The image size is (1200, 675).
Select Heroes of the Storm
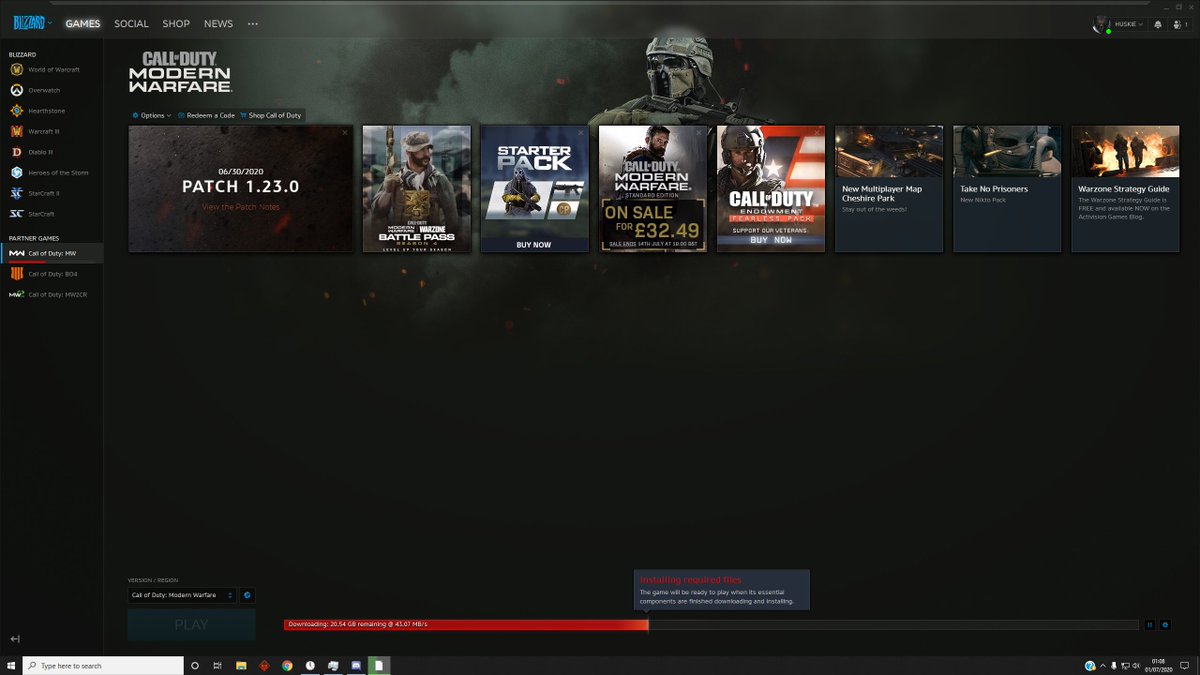tap(50, 172)
